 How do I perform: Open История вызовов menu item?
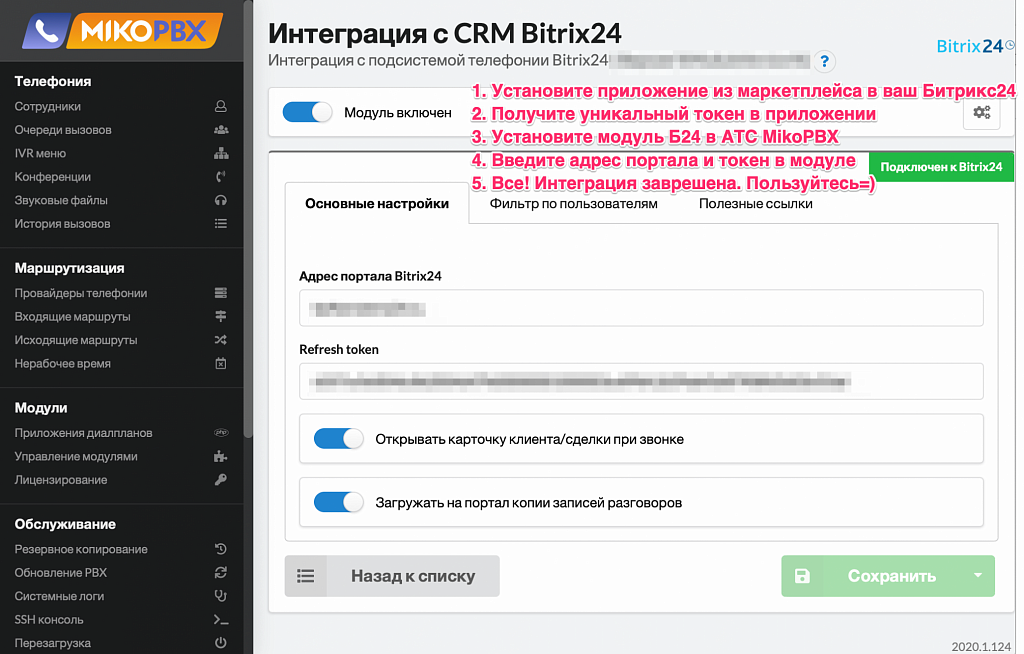pyautogui.click(x=62, y=223)
